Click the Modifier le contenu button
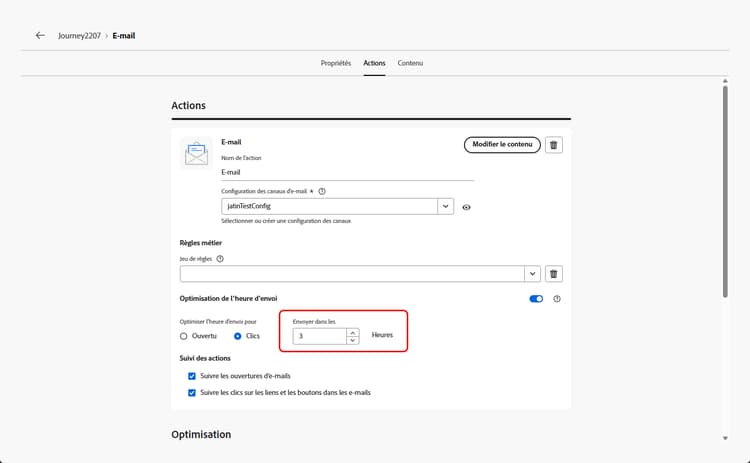The width and height of the screenshot is (750, 463). click(x=502, y=144)
